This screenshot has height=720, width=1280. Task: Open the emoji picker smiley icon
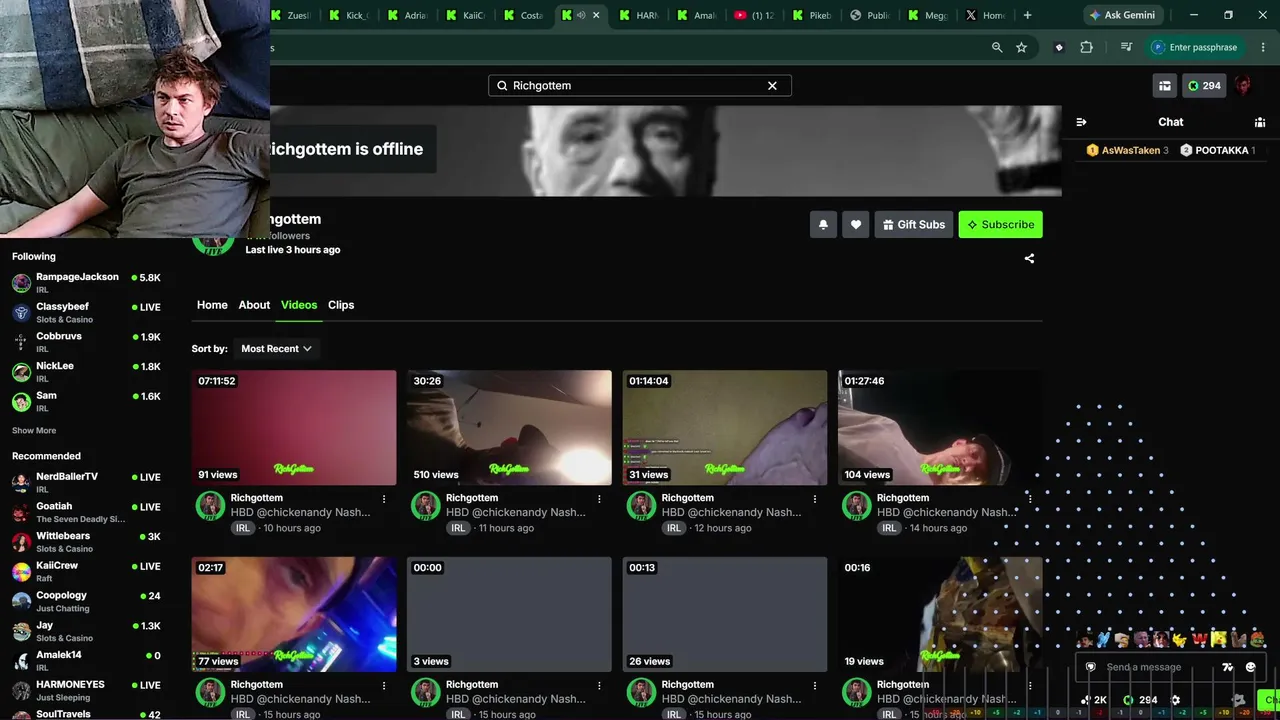(1251, 667)
